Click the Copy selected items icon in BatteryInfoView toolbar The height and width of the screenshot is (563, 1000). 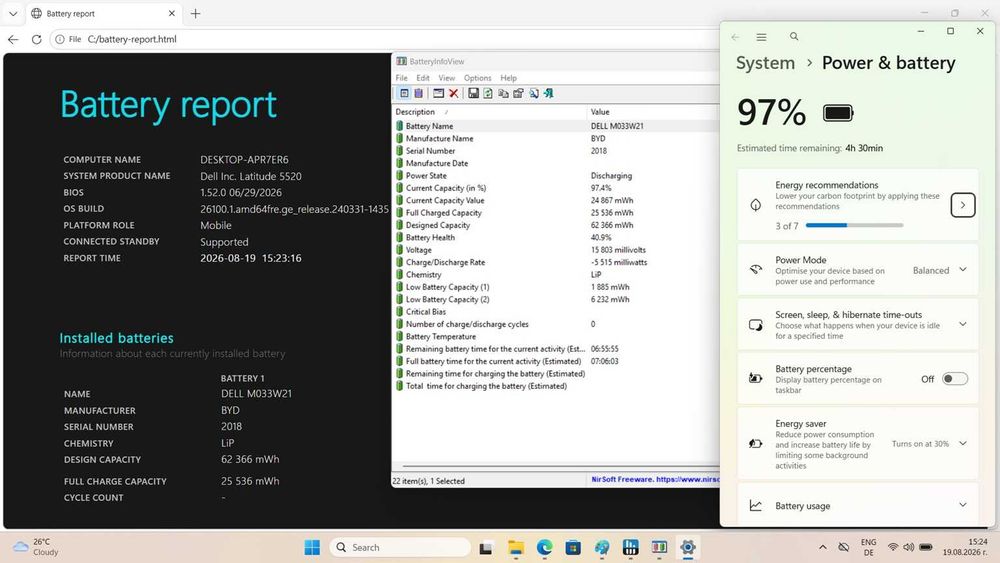point(503,93)
